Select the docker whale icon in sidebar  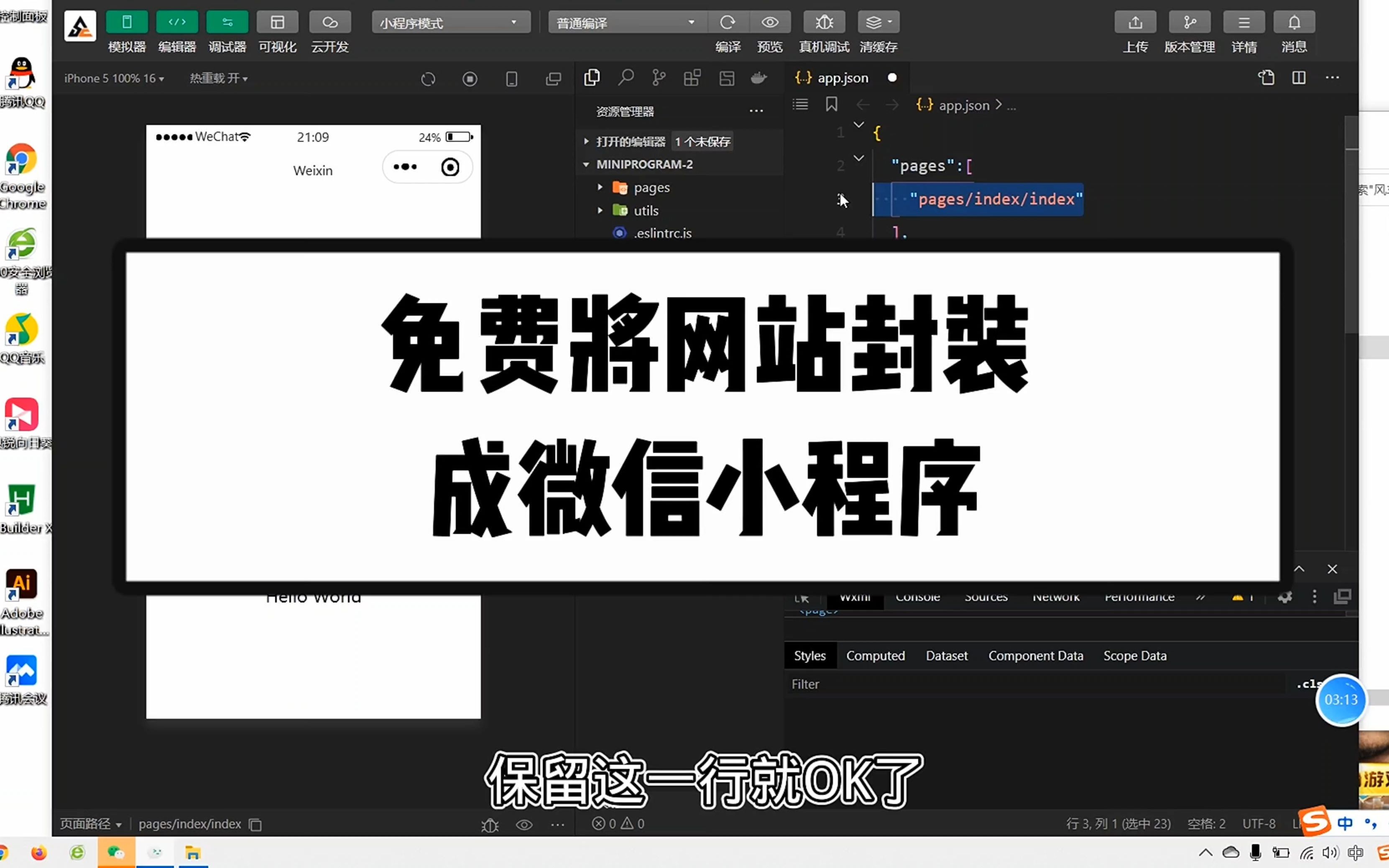(759, 77)
